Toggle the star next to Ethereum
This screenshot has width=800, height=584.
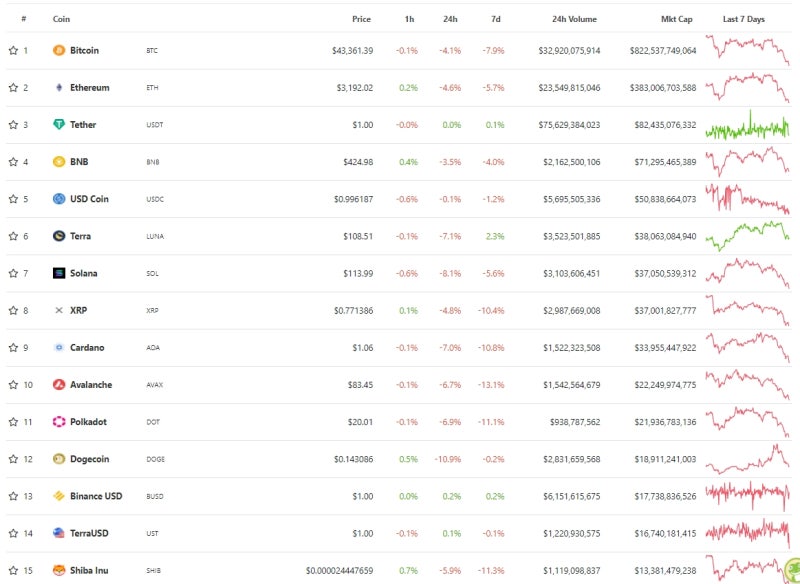click(13, 88)
